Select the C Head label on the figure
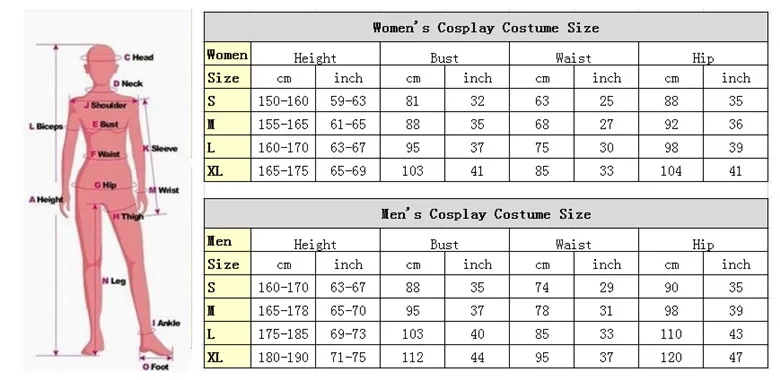780x380 pixels. [x=139, y=58]
